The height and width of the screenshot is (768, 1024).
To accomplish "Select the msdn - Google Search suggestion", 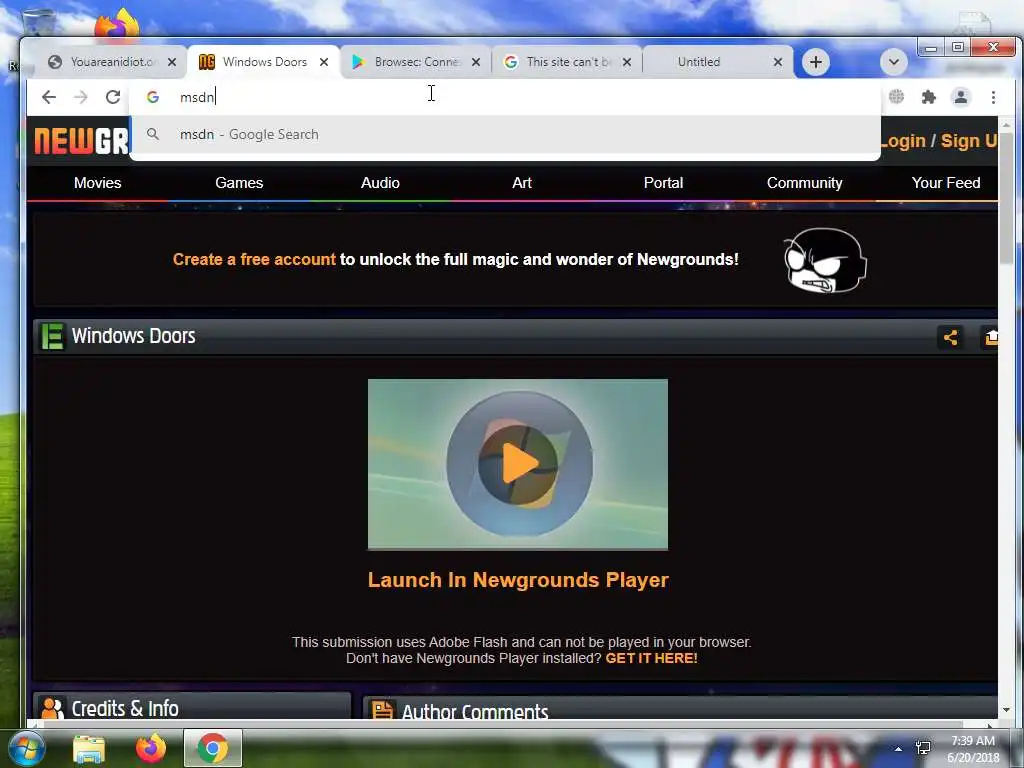I will pos(505,135).
